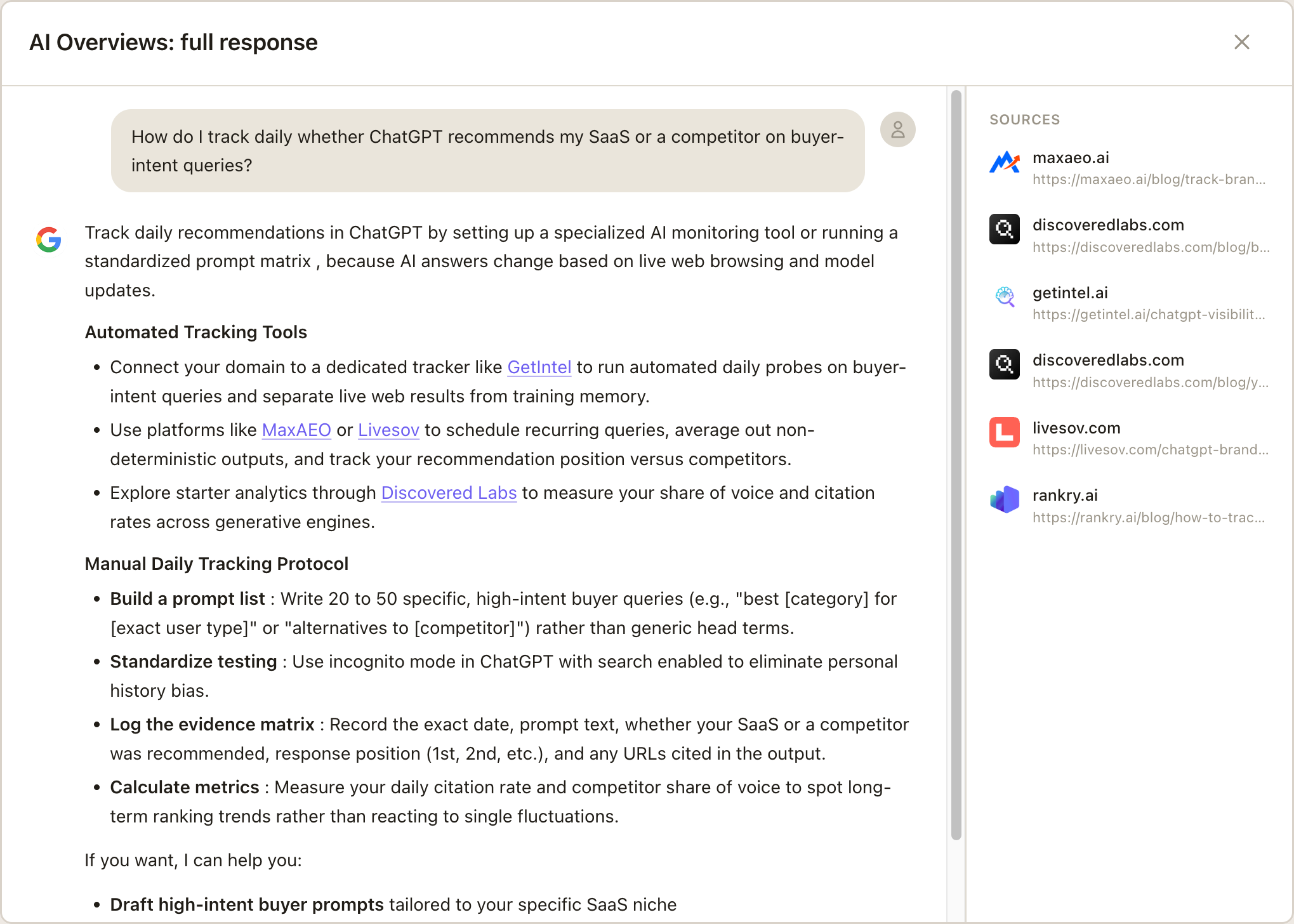This screenshot has height=924, width=1294.
Task: Open the https://getintel.ai/chatgpt-visibilit... URL
Action: (x=1149, y=315)
